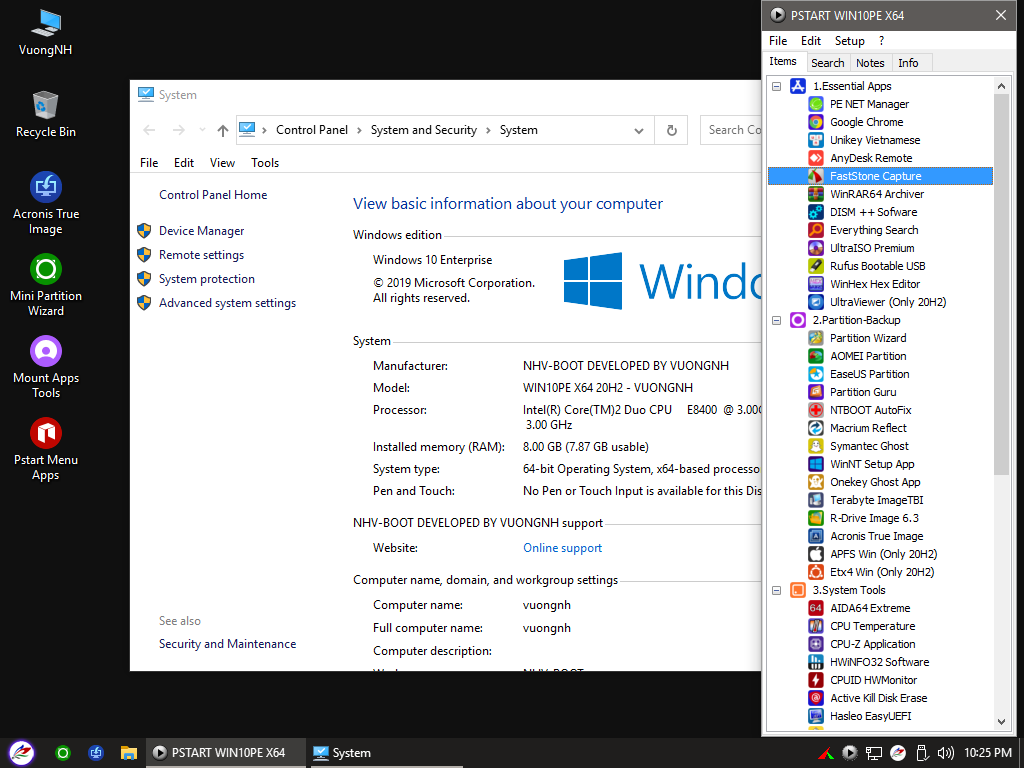Screen dimensions: 1024x768
Task: Switch to PStart Notes tab
Action: pyautogui.click(x=870, y=63)
